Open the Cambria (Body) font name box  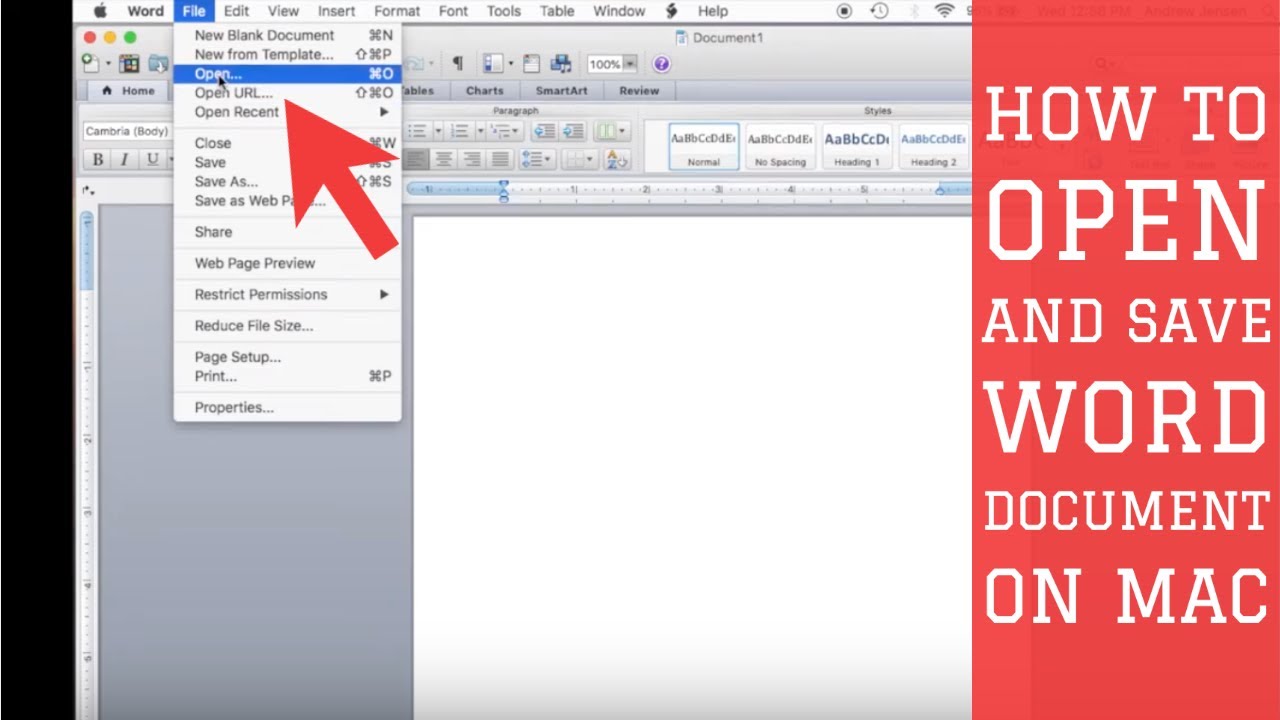coord(127,132)
